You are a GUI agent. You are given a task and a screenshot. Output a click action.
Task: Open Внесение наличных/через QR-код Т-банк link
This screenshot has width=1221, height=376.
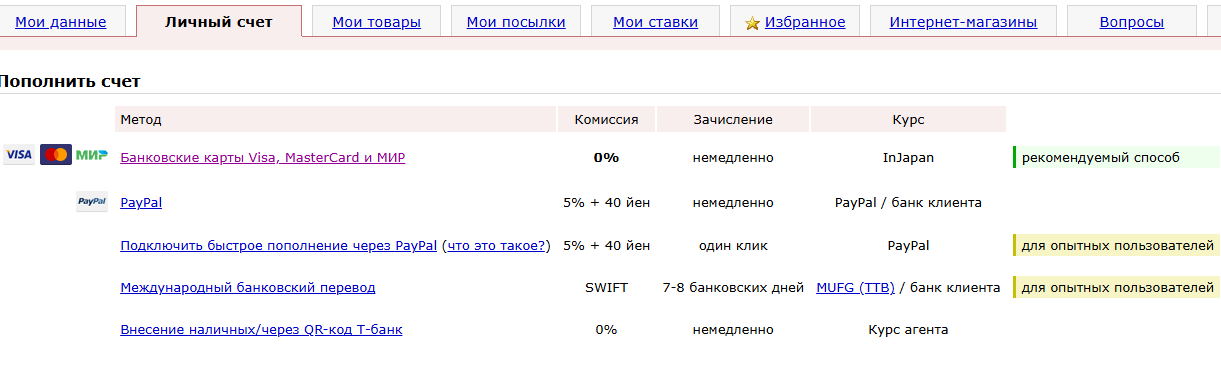point(261,330)
